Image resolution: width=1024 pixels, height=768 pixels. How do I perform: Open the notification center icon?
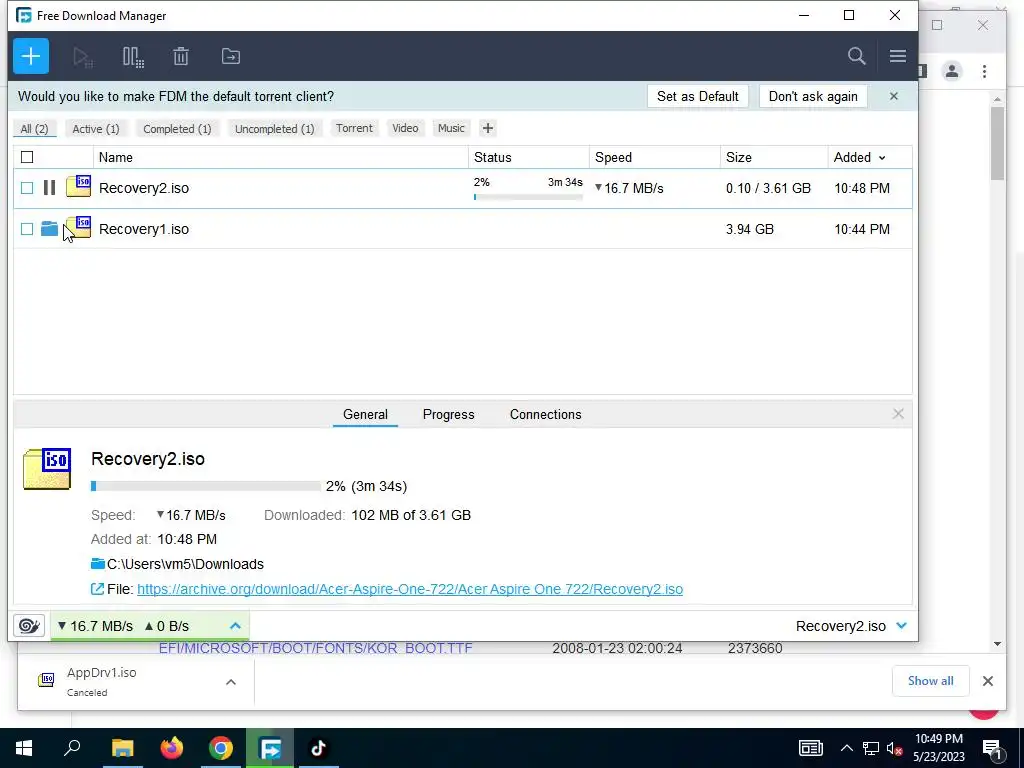pos(991,748)
